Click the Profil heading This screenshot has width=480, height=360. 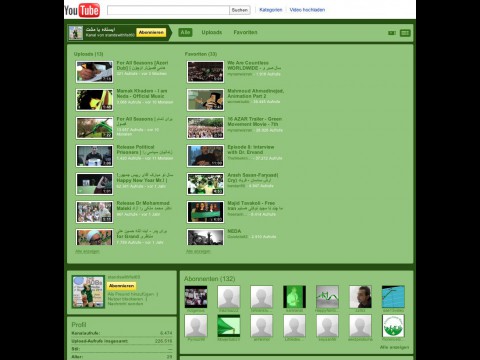point(79,325)
